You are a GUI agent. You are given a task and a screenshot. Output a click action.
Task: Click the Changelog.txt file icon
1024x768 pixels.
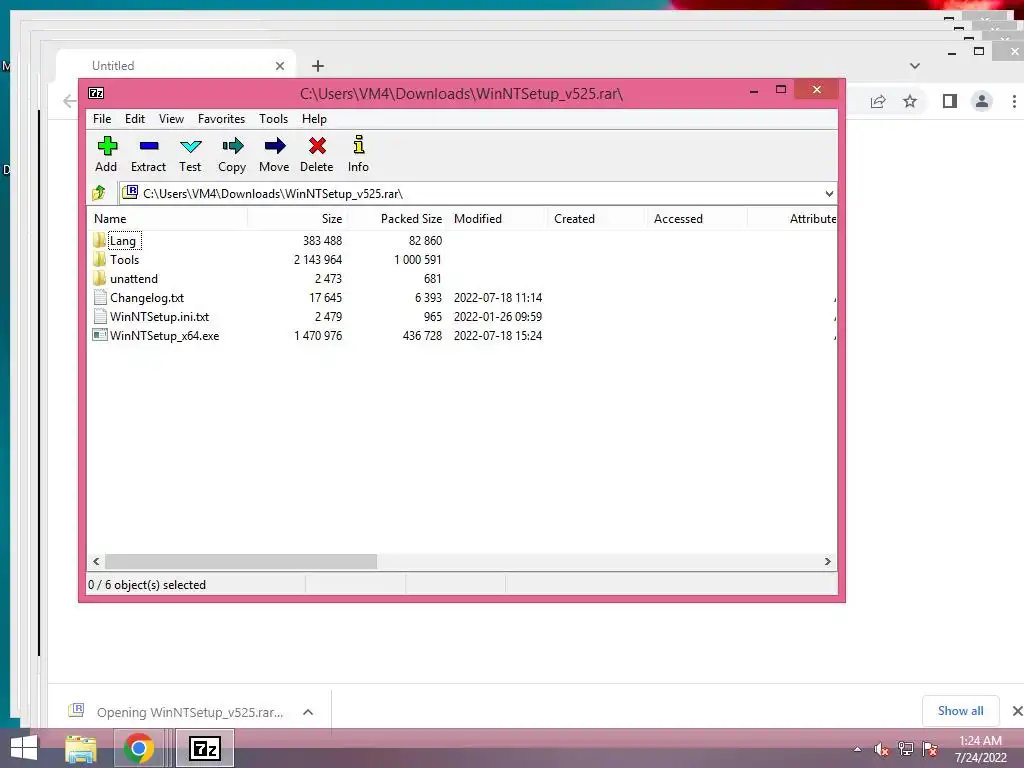click(100, 298)
